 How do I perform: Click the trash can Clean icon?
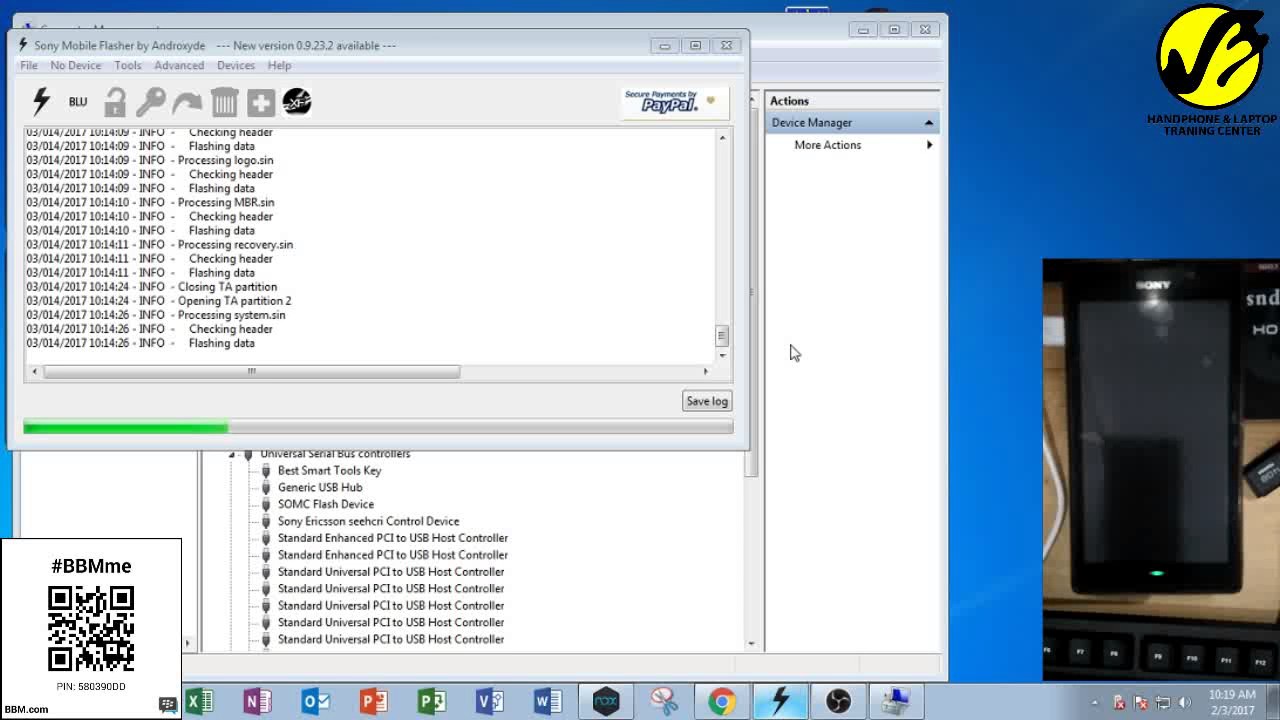[x=224, y=102]
